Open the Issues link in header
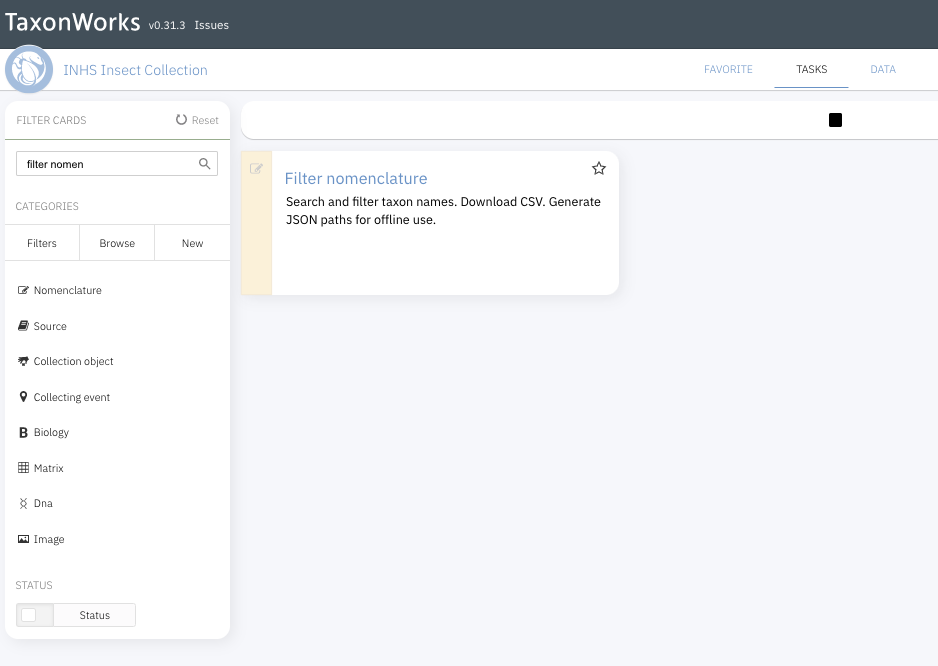 pyautogui.click(x=211, y=25)
